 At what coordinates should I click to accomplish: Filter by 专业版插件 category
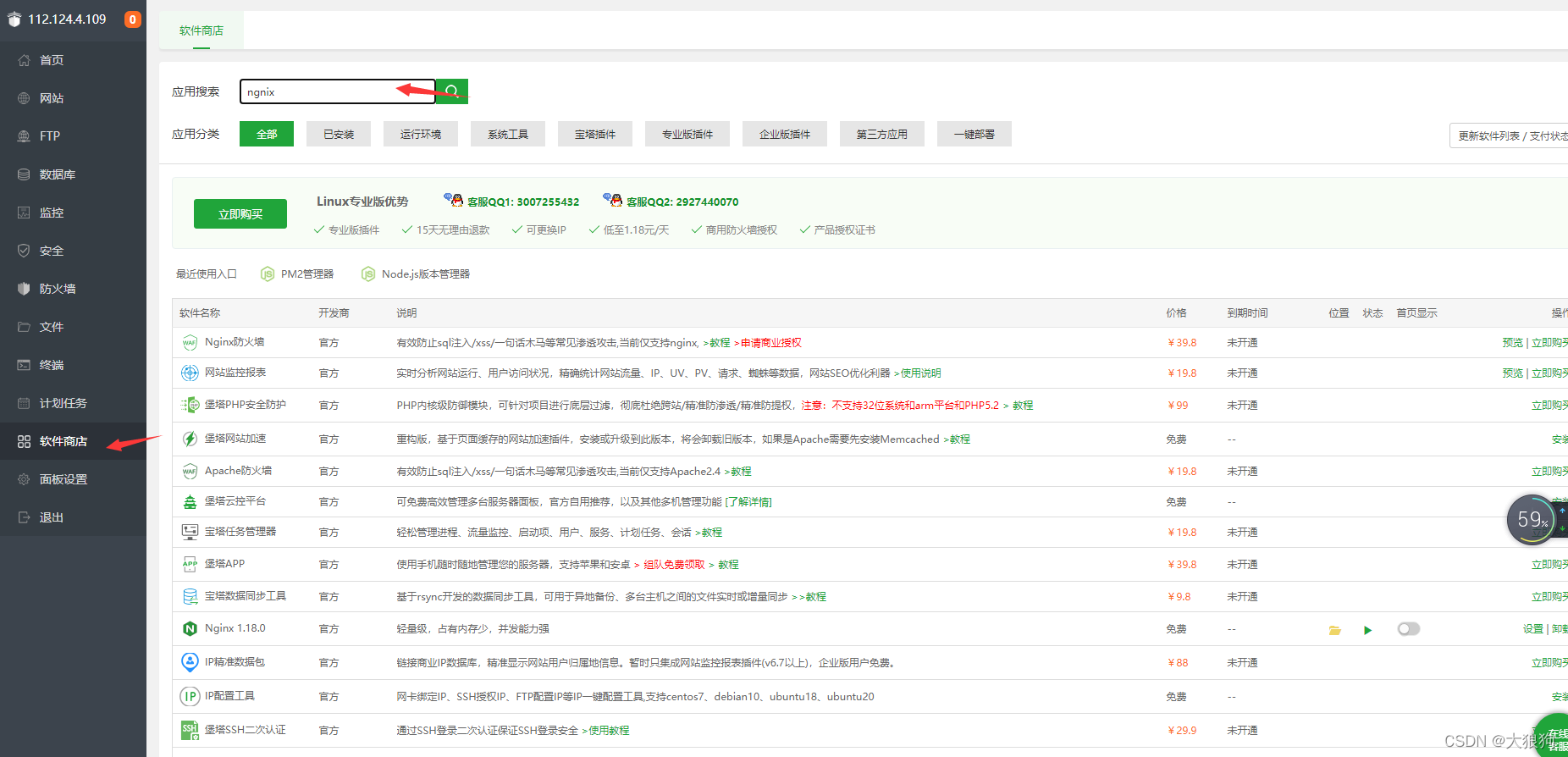[x=687, y=134]
